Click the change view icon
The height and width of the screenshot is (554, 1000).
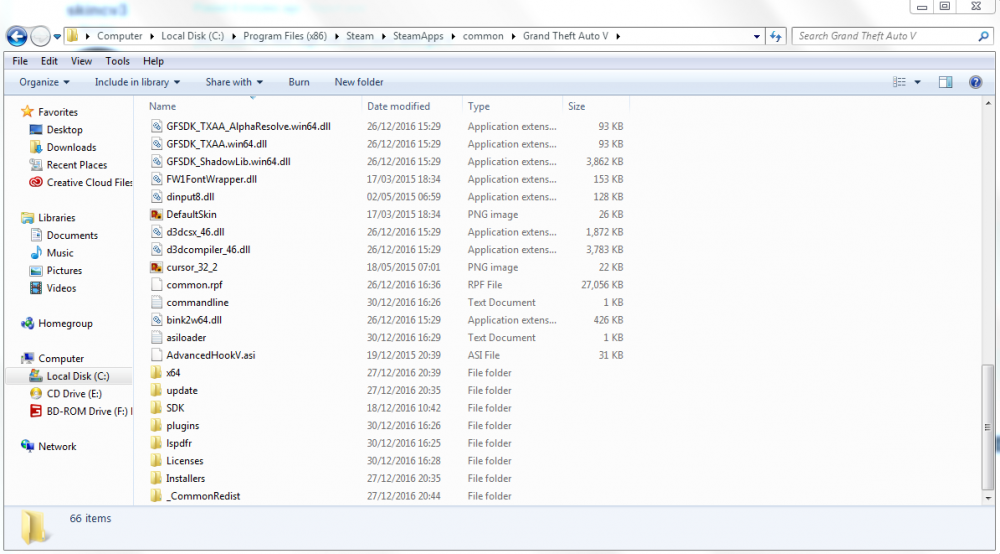tap(899, 82)
